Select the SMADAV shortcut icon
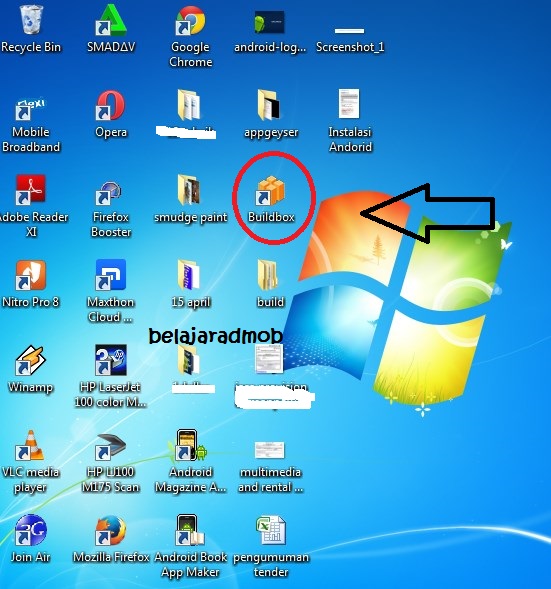Viewport: 551px width, 589px height. click(x=111, y=20)
